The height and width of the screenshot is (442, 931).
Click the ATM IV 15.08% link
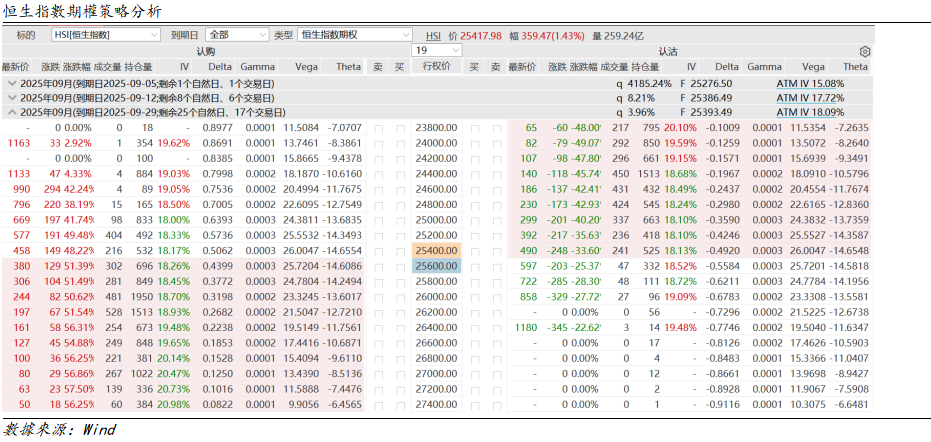coord(810,84)
